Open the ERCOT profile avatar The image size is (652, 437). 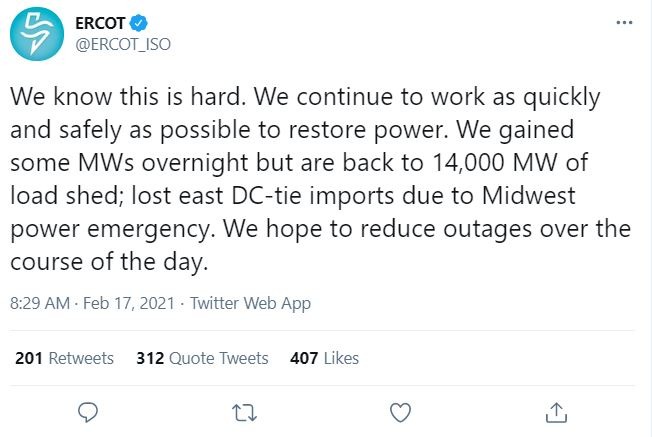(37, 34)
